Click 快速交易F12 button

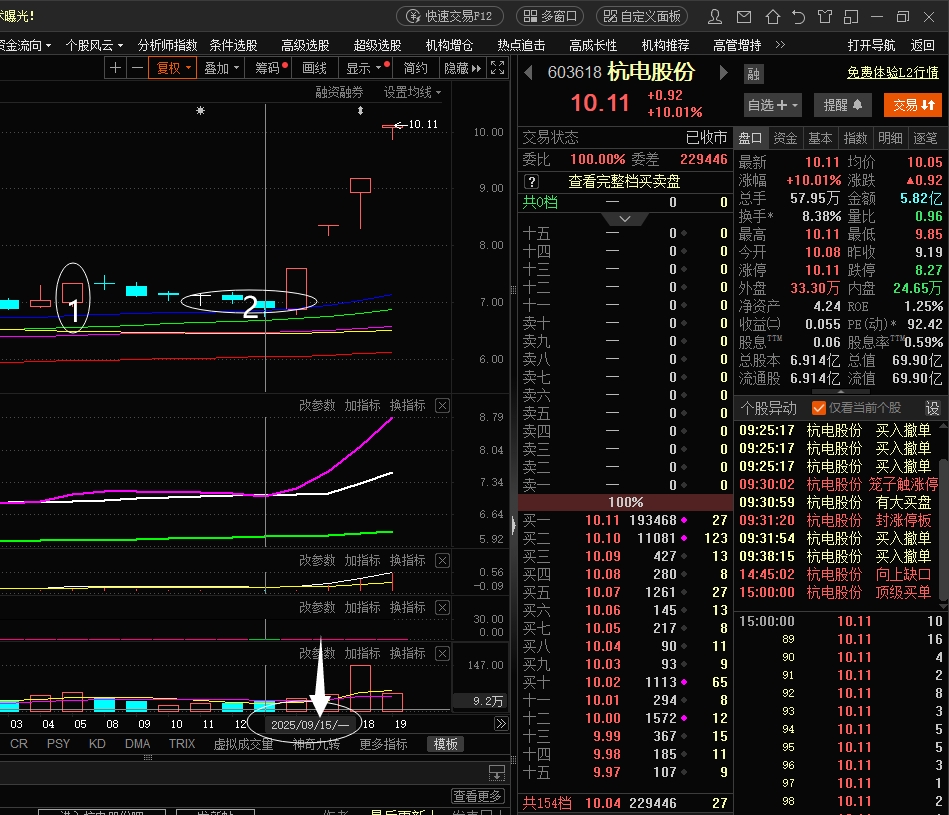pos(450,16)
